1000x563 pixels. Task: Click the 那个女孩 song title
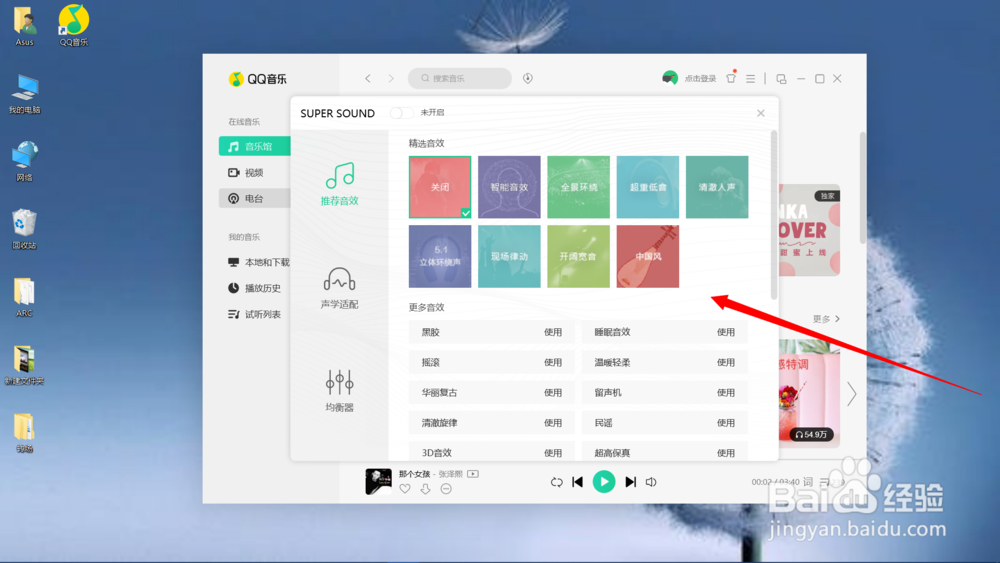415,474
